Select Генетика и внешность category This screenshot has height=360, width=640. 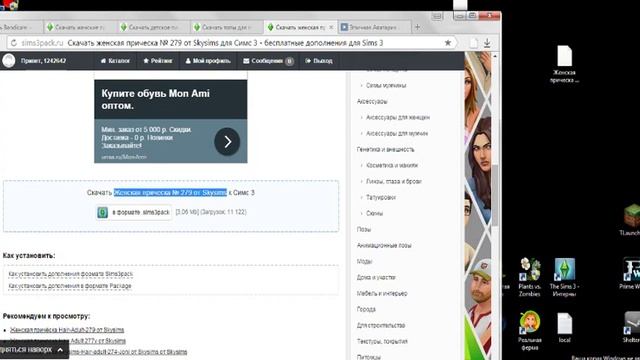385,149
